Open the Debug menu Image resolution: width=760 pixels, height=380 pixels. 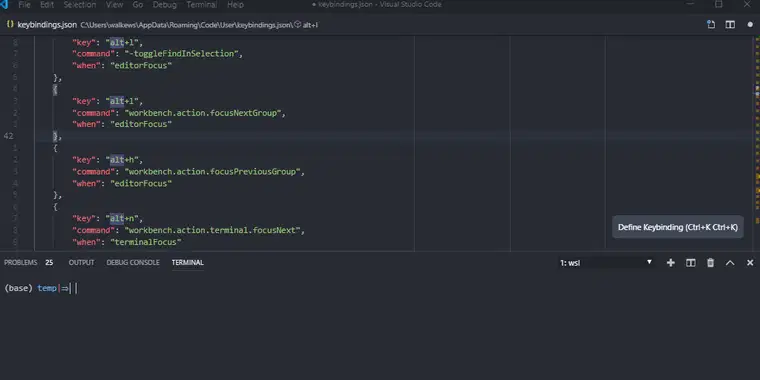tap(165, 5)
